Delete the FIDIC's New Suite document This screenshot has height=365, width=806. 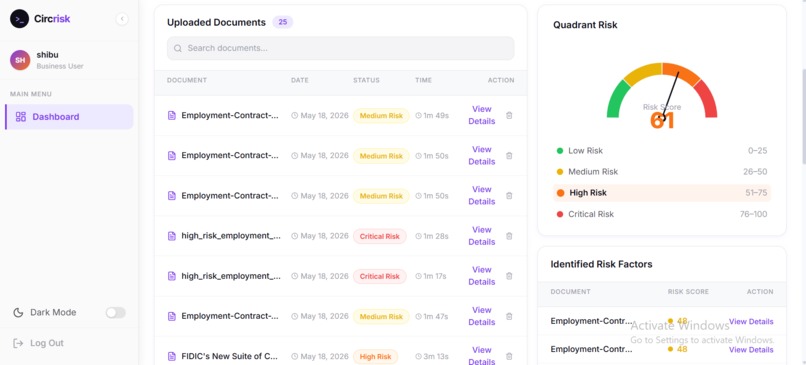pos(509,356)
